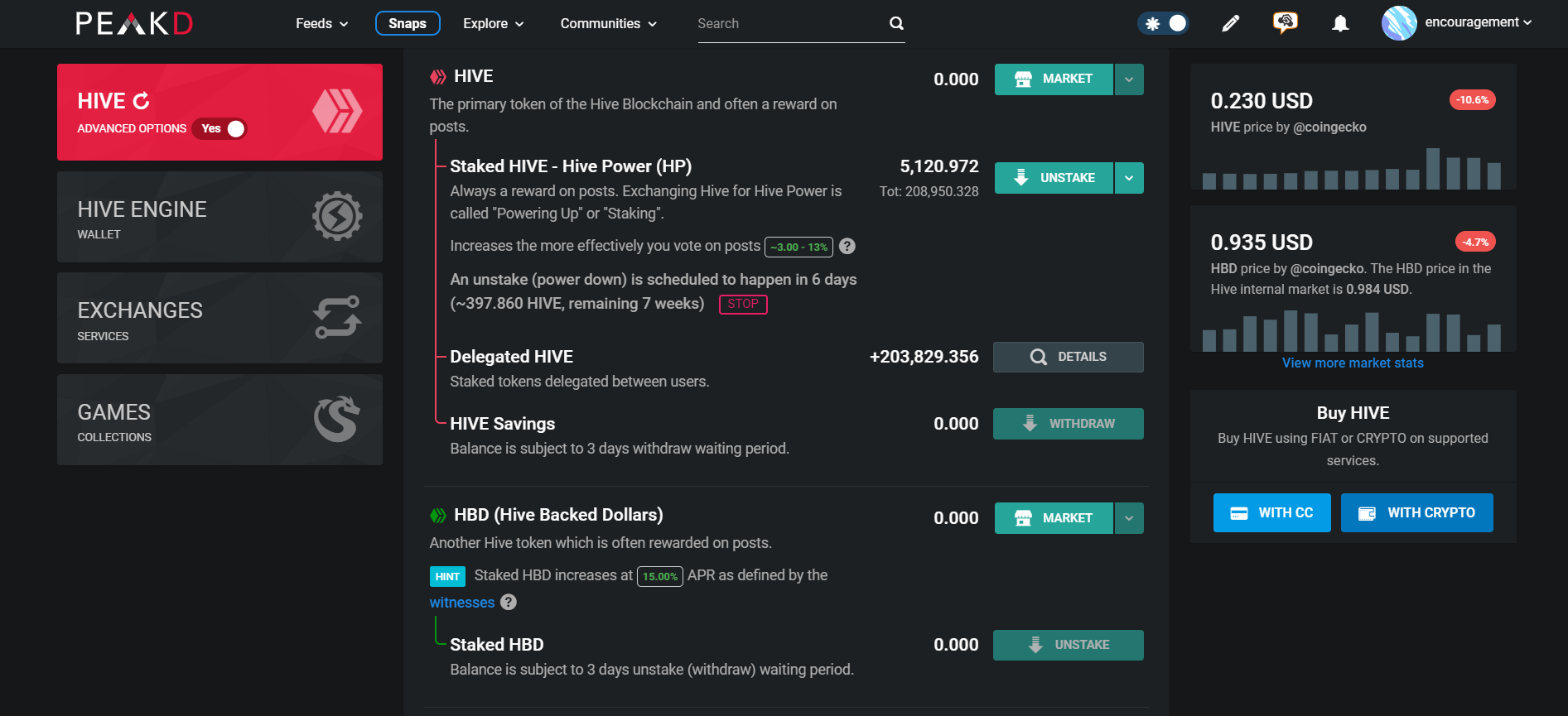Click the red HIVE token icon
Image resolution: width=1568 pixels, height=716 pixels.
(x=438, y=77)
